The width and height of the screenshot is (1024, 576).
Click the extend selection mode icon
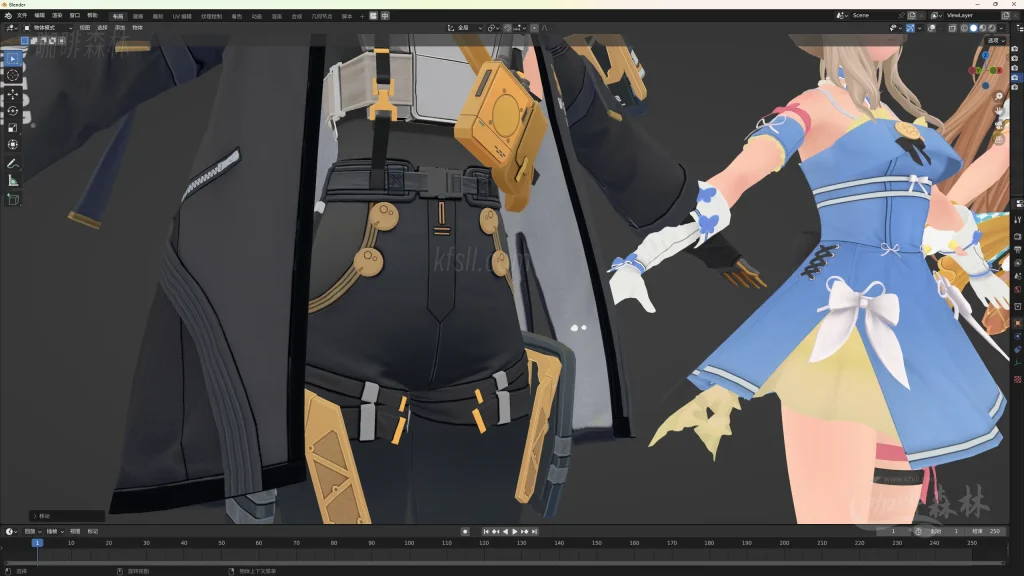coord(34,40)
